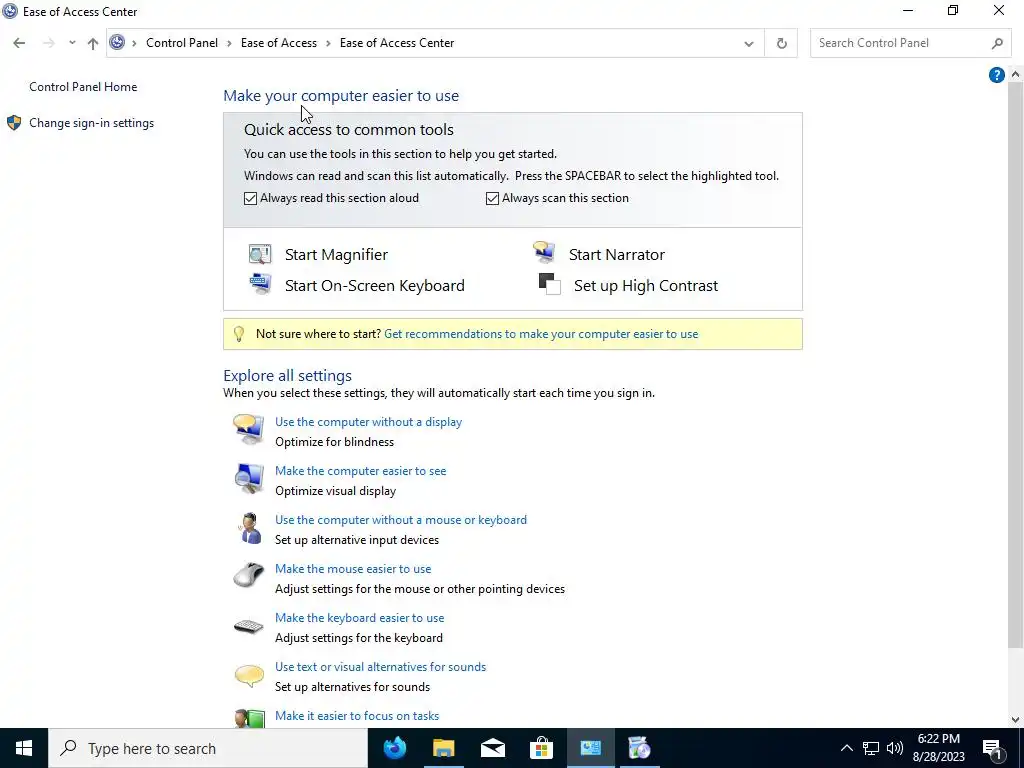Open 'Use text or visual alternatives for sounds'
This screenshot has width=1024, height=768.
380,667
